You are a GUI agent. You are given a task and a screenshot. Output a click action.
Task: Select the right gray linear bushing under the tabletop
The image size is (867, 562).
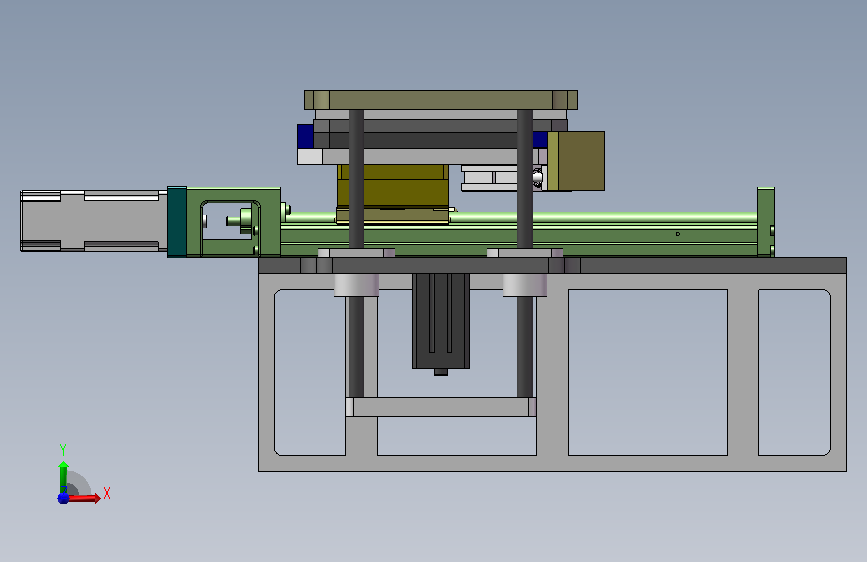point(525,285)
